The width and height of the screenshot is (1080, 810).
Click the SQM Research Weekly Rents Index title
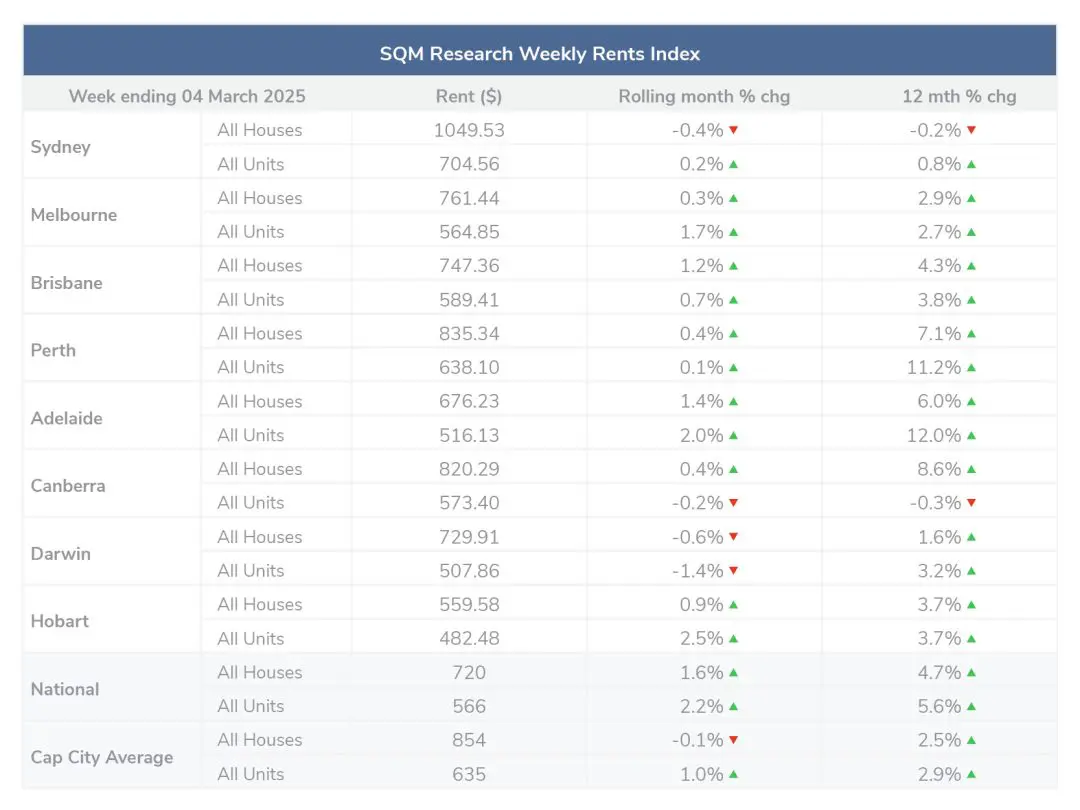(540, 54)
